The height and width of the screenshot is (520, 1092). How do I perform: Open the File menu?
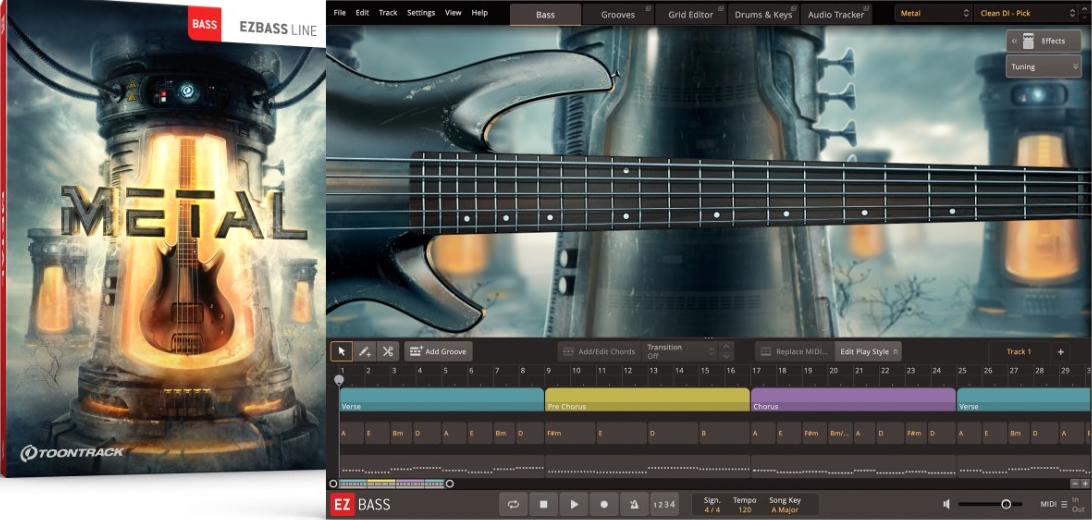pos(339,13)
